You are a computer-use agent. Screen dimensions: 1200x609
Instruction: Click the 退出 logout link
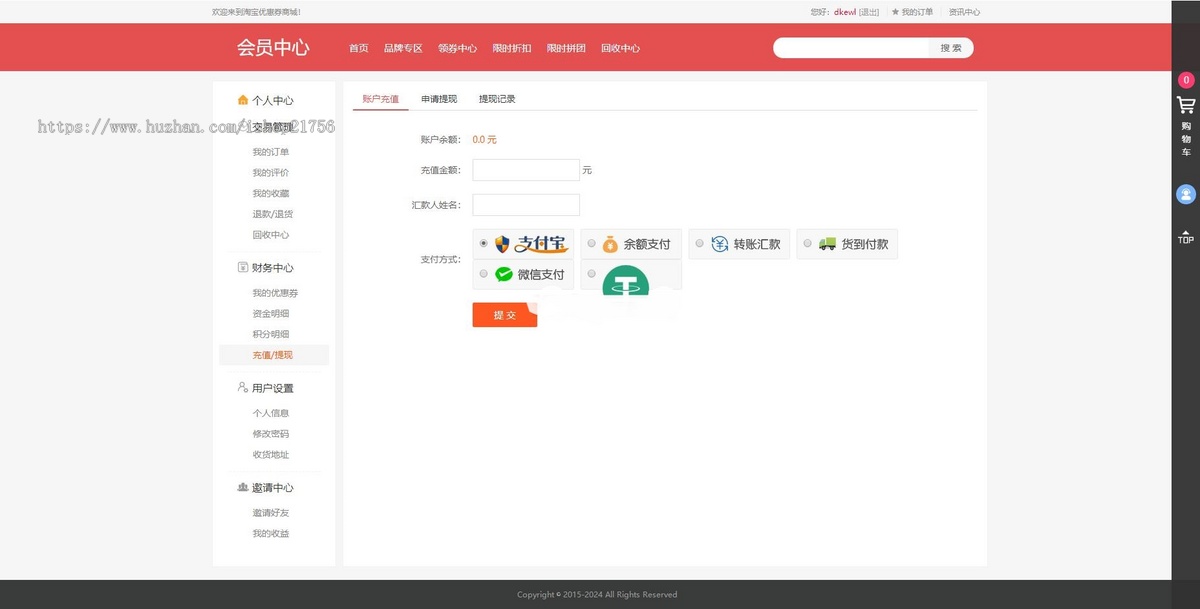click(x=869, y=12)
